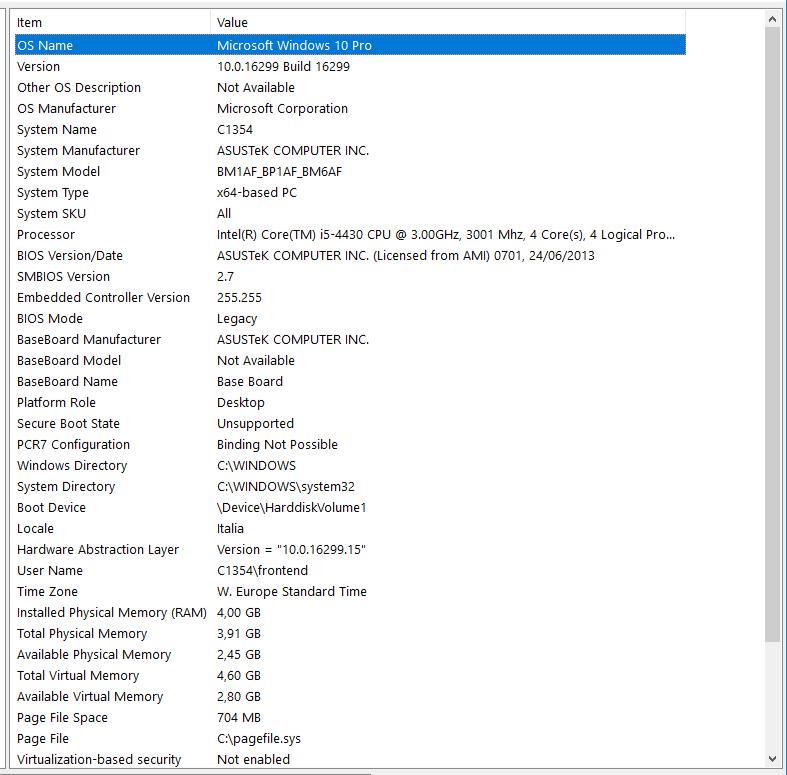The image size is (787, 775).
Task: Click the scrollbar up arrow
Action: [x=772, y=20]
